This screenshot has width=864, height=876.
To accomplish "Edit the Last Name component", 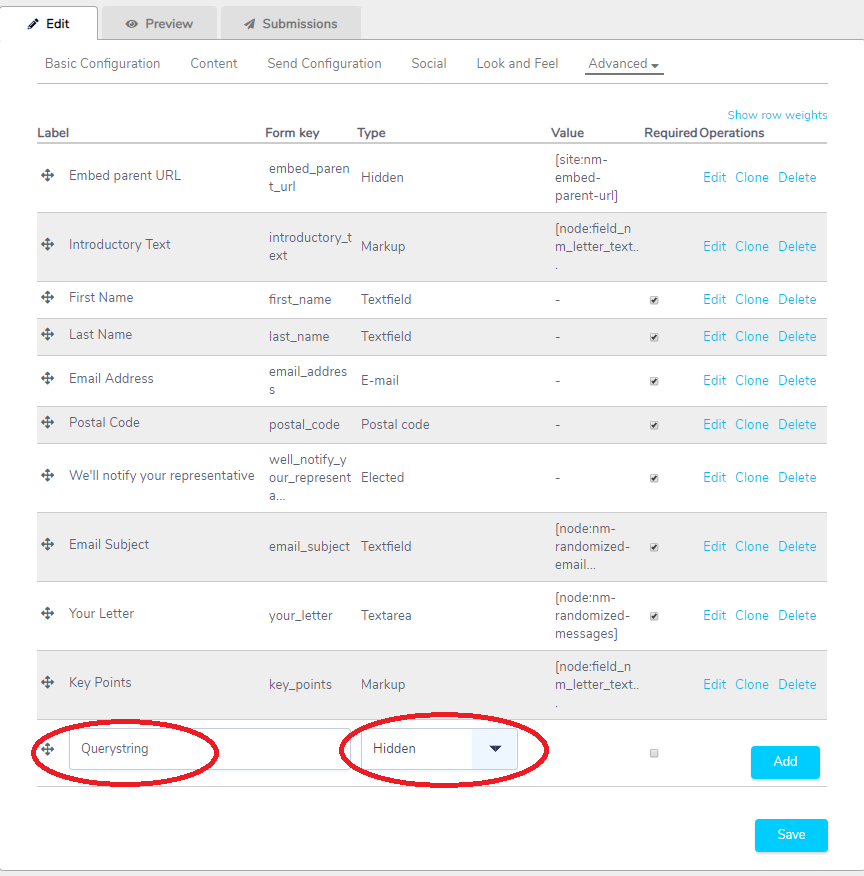I will tap(714, 336).
